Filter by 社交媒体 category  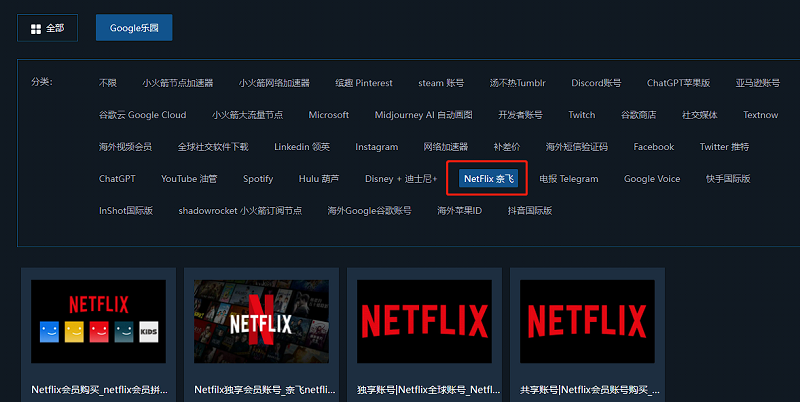[x=699, y=115]
